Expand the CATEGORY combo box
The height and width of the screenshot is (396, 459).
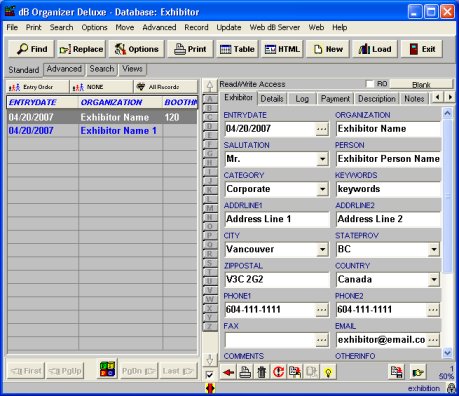pos(322,189)
